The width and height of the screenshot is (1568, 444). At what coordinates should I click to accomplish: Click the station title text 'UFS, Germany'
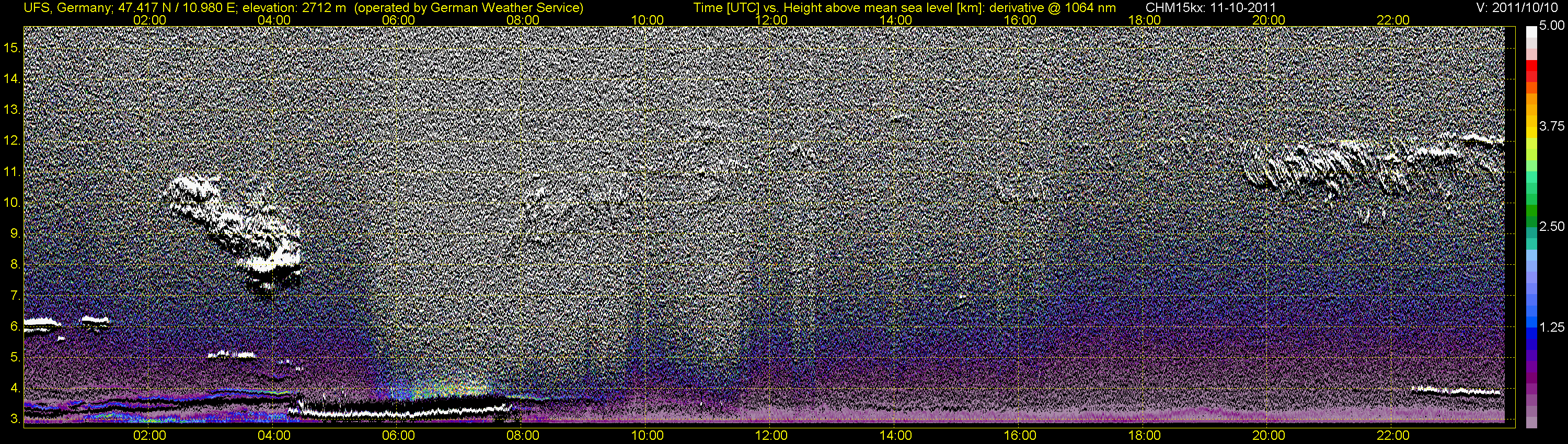pos(66,8)
